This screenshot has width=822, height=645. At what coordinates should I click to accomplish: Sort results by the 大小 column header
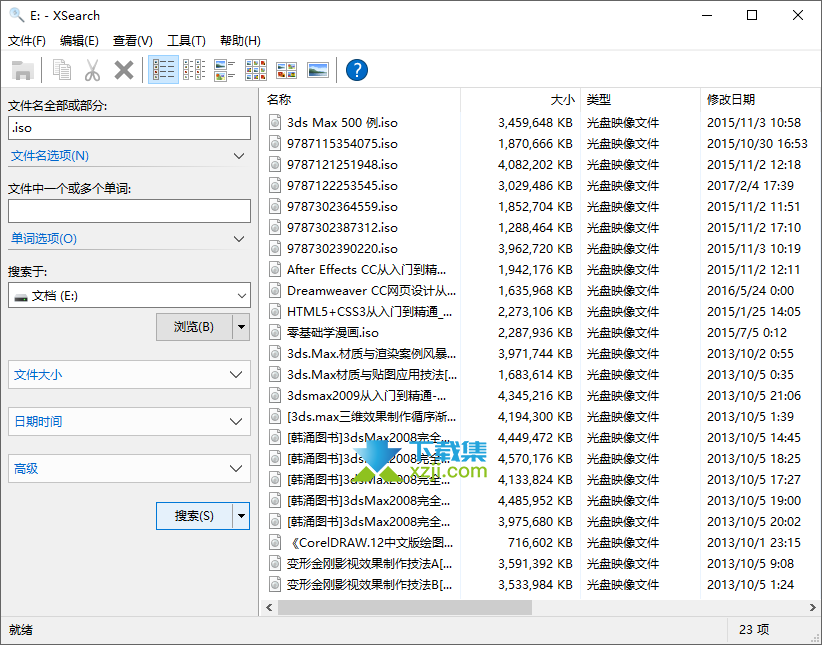(x=520, y=100)
